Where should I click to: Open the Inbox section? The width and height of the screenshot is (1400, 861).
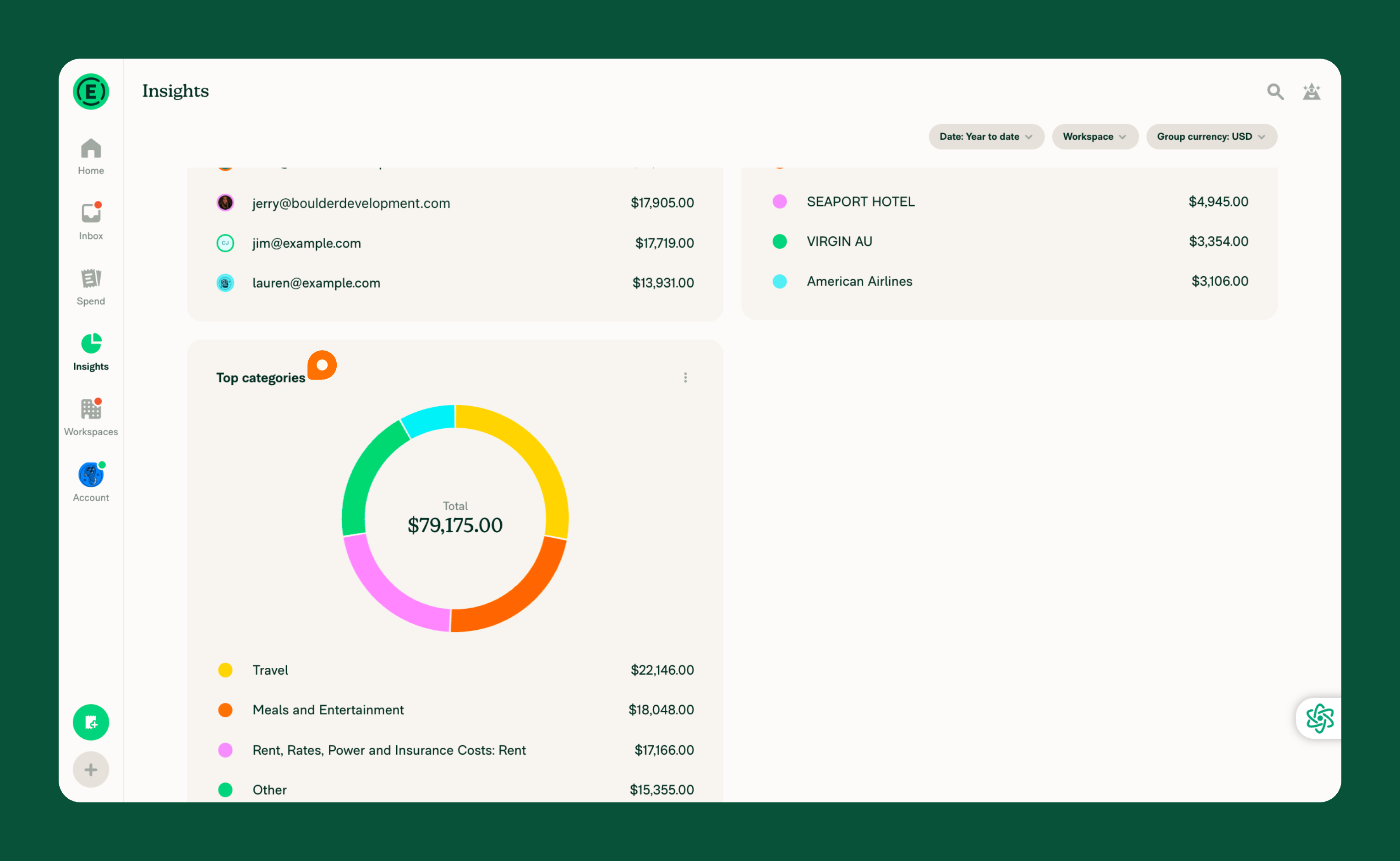(x=91, y=222)
